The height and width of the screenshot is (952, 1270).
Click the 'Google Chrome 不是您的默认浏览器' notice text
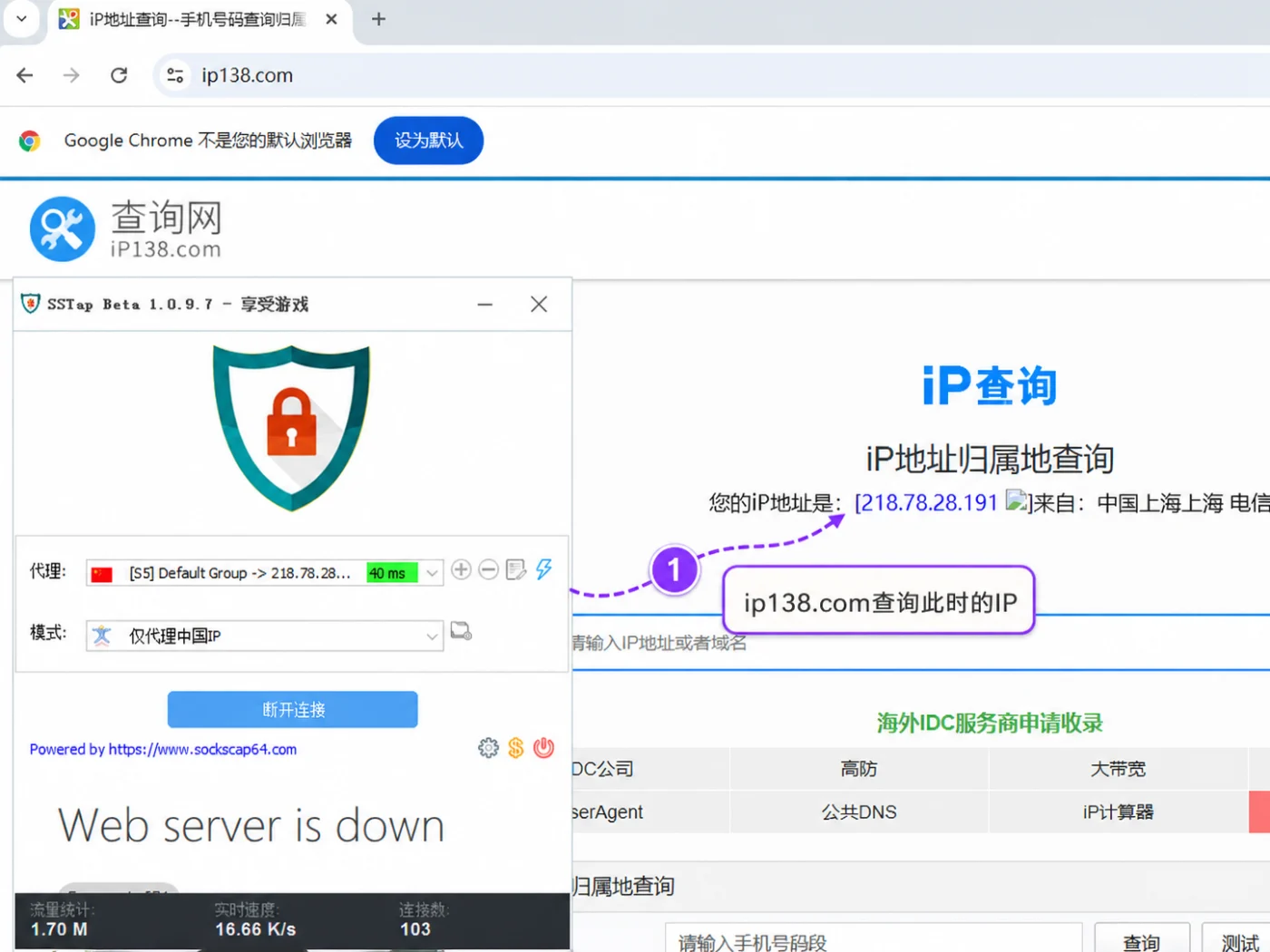pos(208,141)
